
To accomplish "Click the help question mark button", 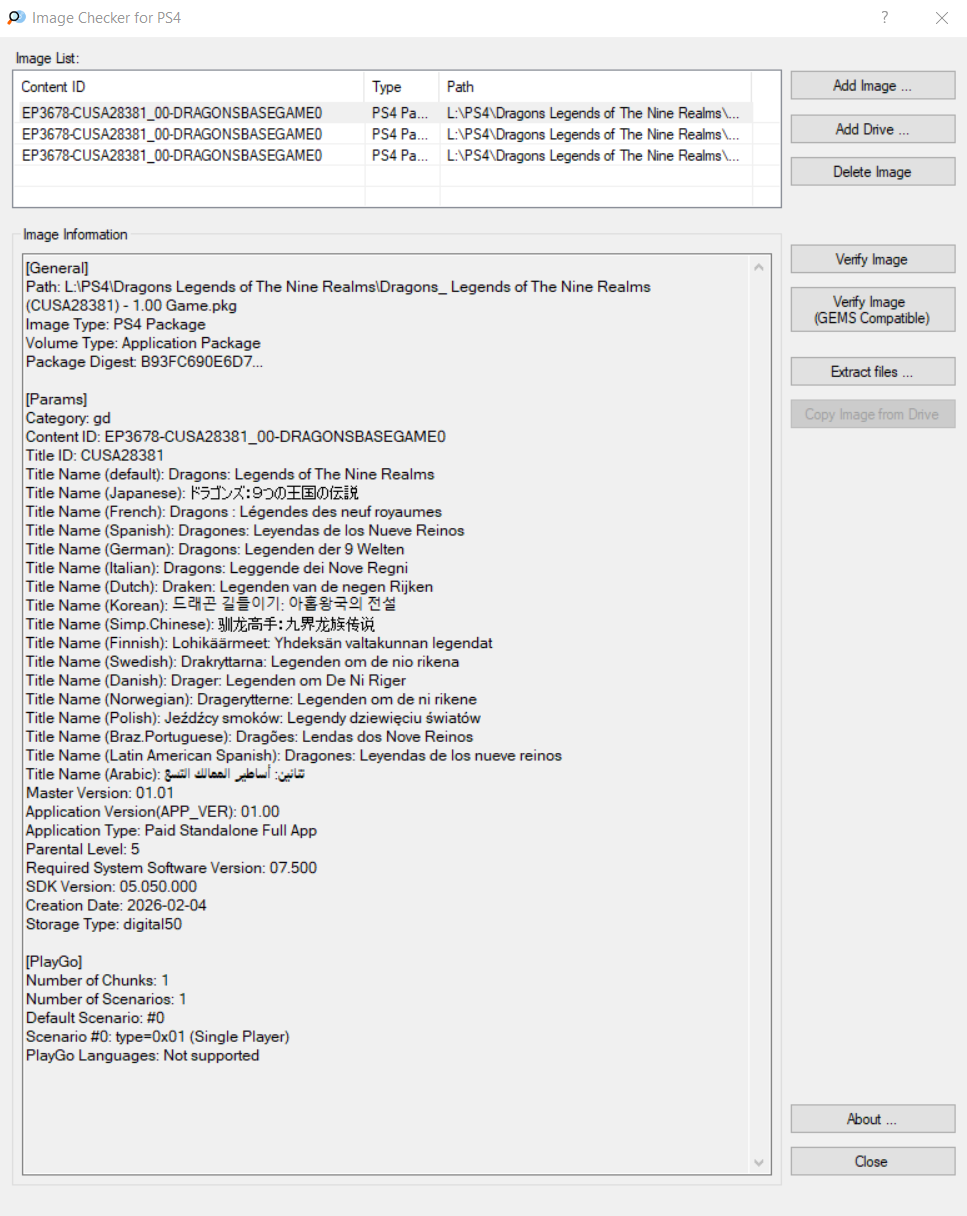I will (x=885, y=17).
